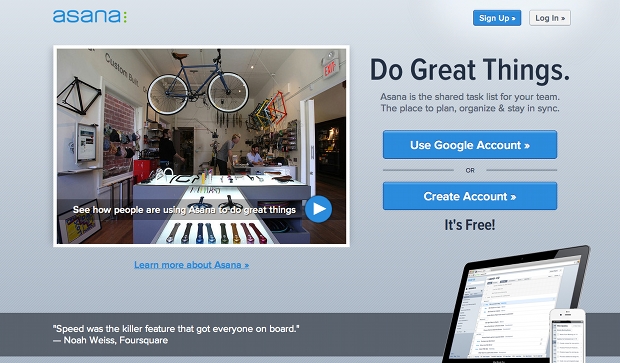Follow the Learn more about Asana link
The image size is (620, 363).
pyautogui.click(x=191, y=265)
